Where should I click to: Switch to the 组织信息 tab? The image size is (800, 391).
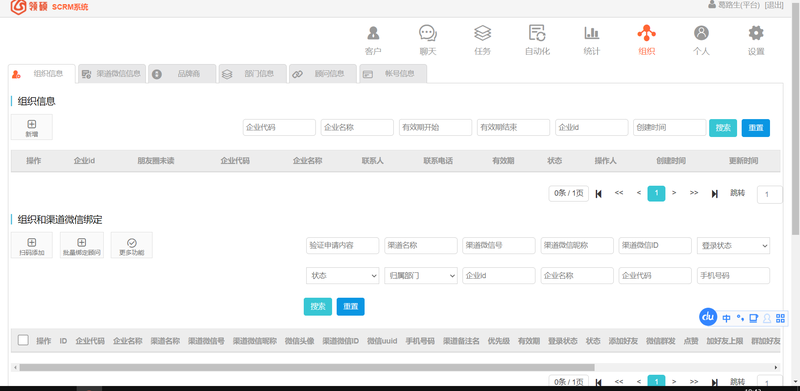coord(42,74)
